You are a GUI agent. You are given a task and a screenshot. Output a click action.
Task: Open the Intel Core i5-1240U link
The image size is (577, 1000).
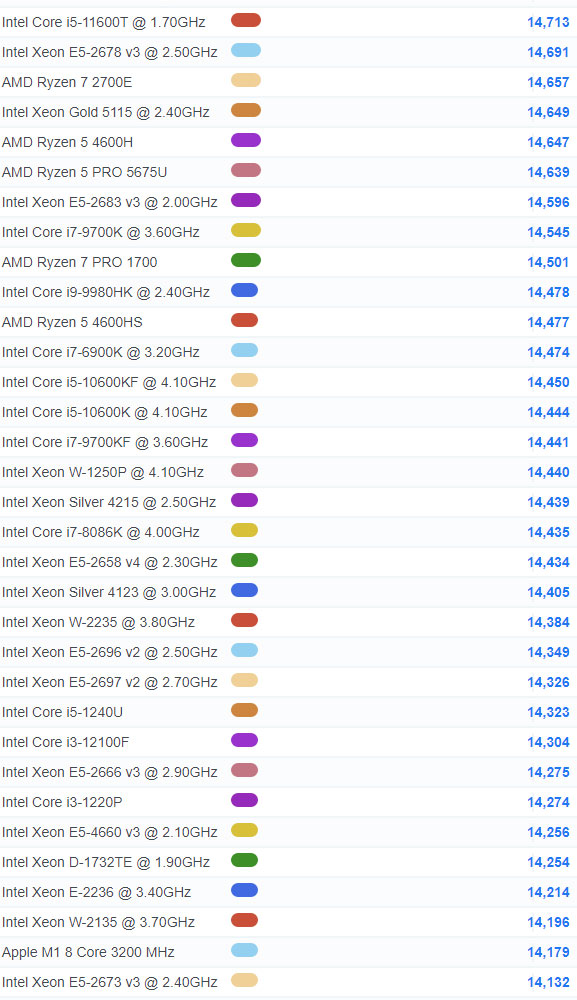[62, 712]
